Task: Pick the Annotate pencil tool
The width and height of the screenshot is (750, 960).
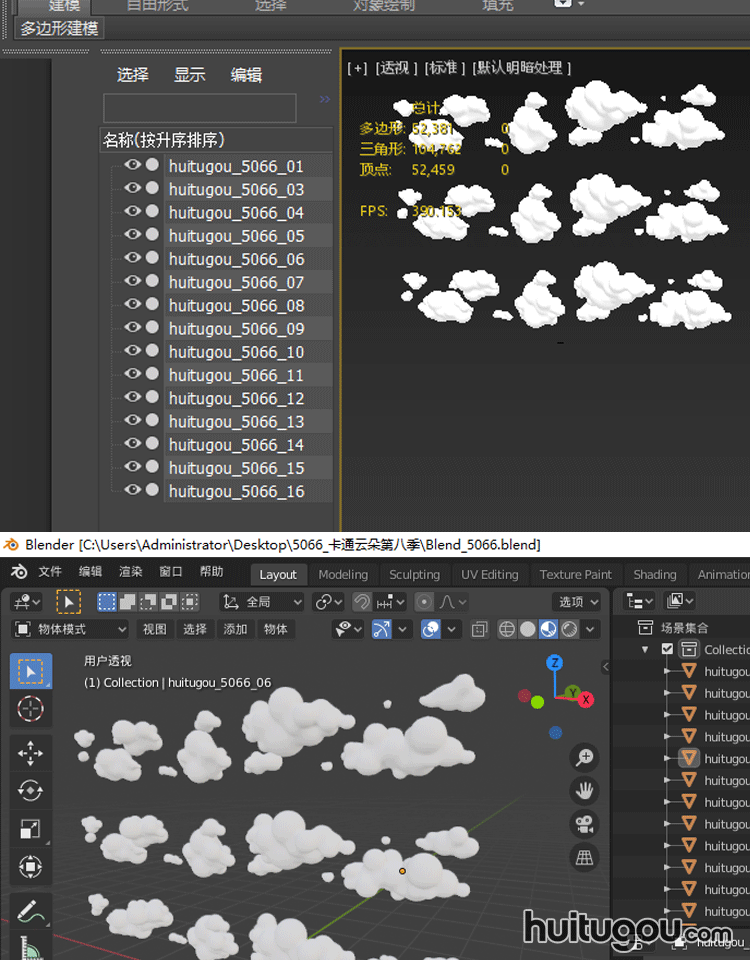Action: [30, 910]
